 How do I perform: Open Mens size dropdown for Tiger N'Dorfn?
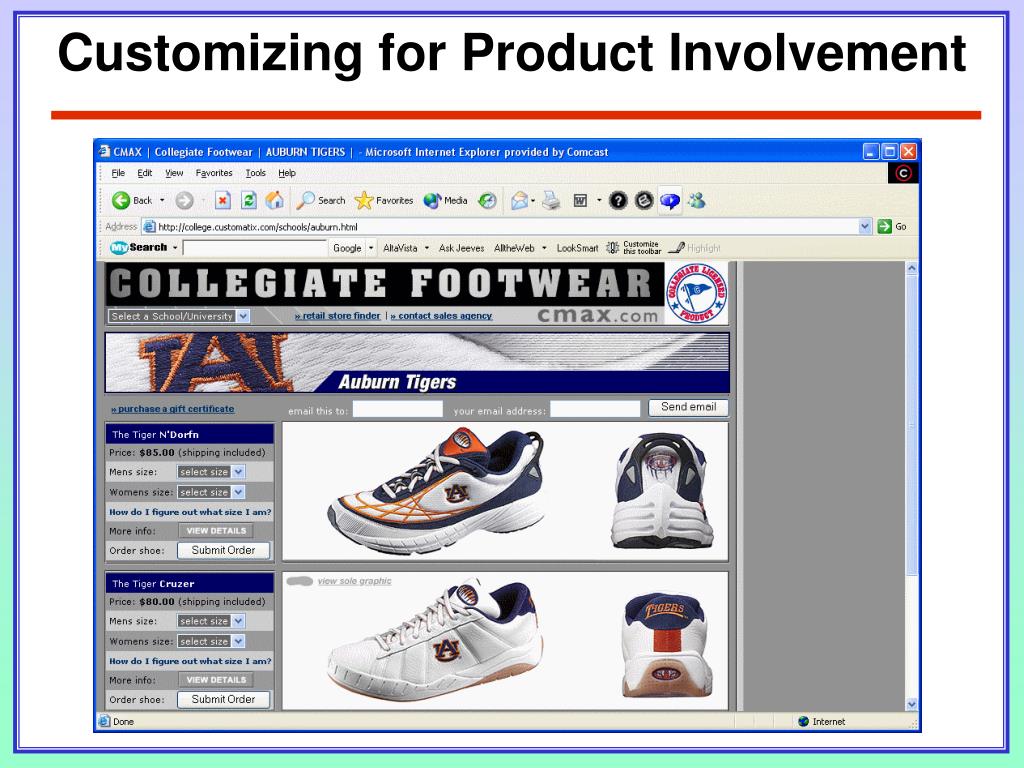(x=238, y=472)
